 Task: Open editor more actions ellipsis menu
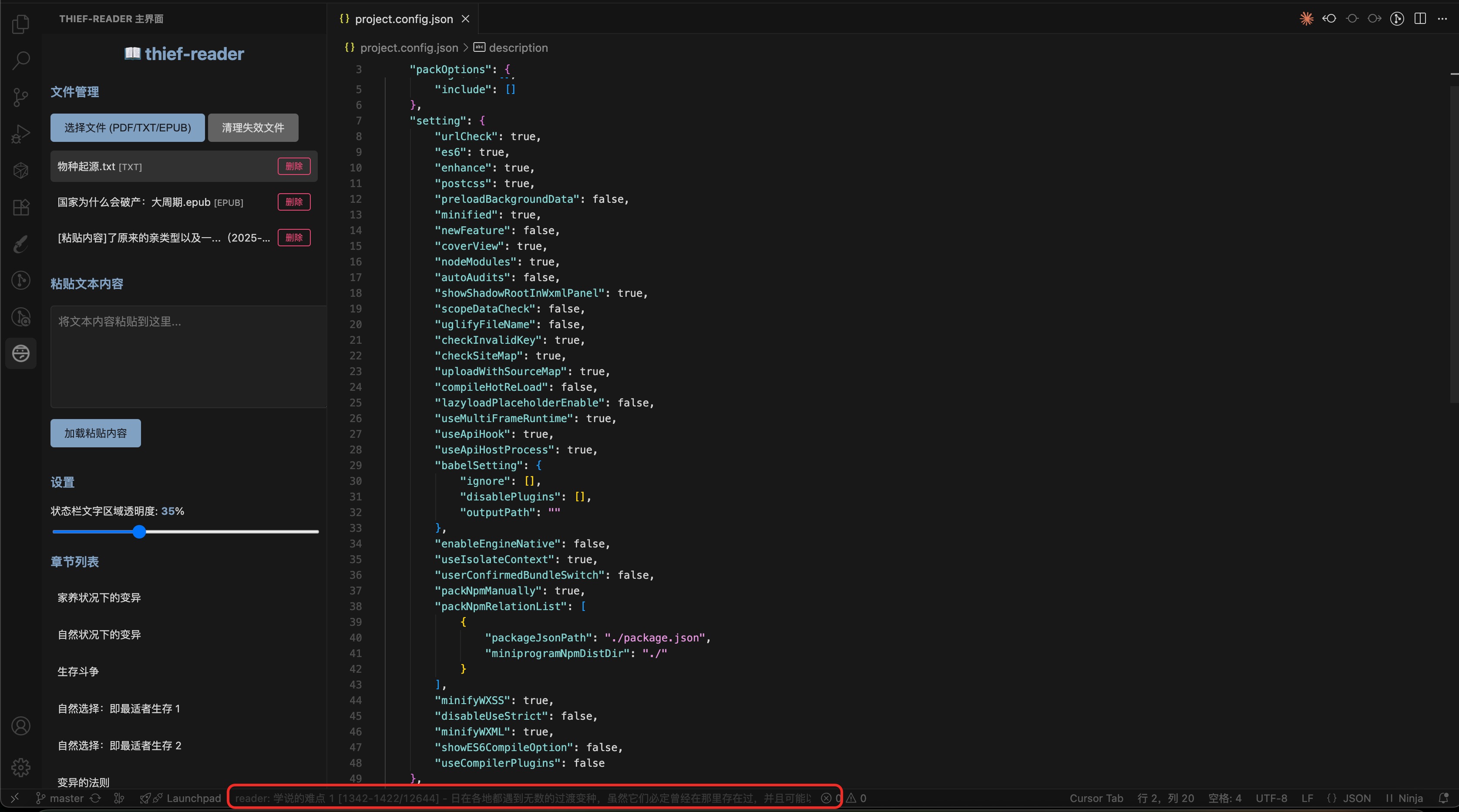click(x=1442, y=19)
